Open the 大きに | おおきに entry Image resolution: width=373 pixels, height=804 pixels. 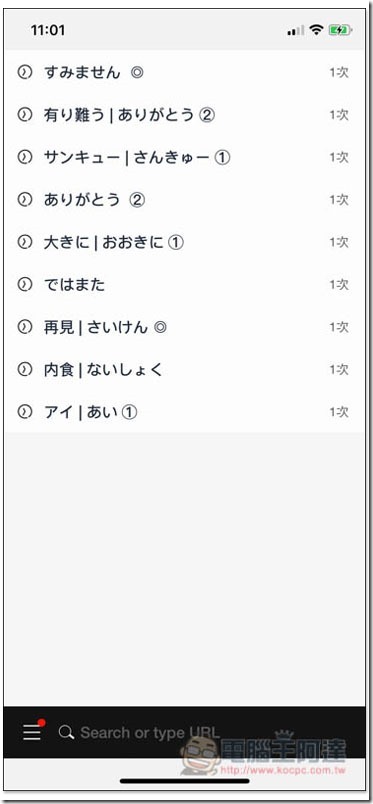click(x=186, y=242)
